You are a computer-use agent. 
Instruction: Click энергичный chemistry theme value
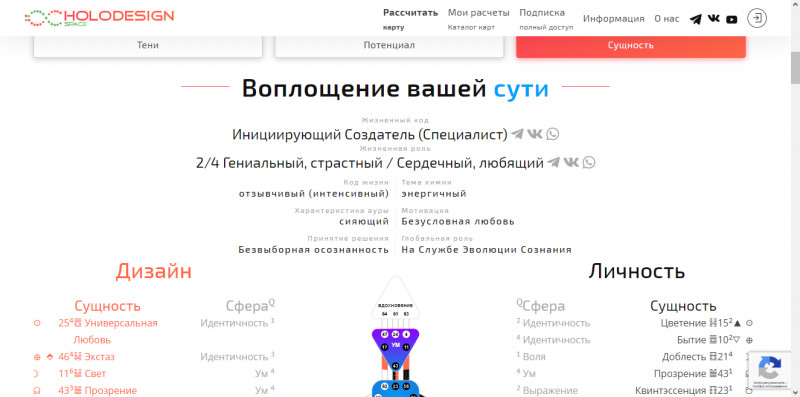(x=434, y=194)
